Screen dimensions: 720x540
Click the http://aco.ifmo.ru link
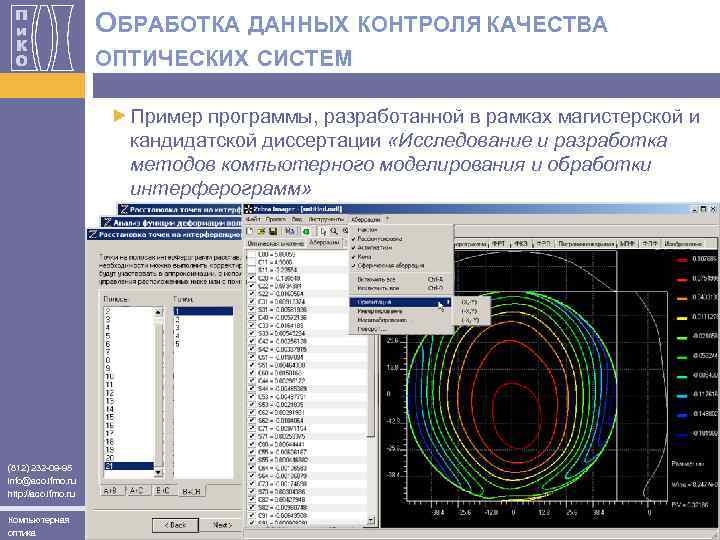tap(41, 494)
